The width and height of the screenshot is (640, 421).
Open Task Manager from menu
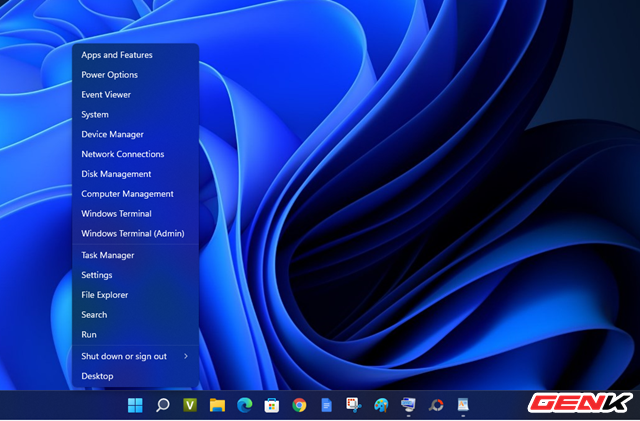point(136,255)
